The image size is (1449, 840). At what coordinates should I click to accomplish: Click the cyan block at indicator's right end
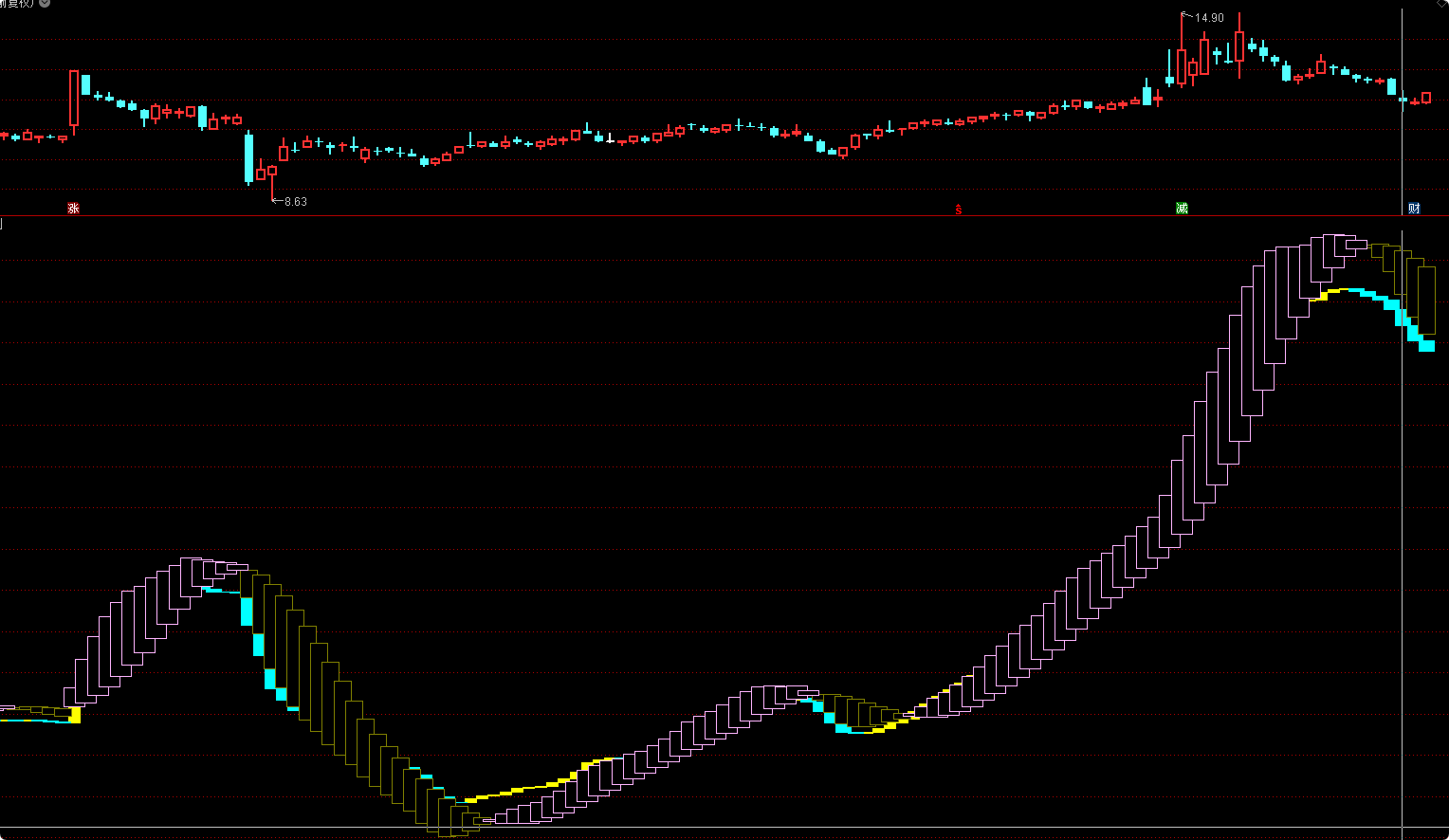tap(1426, 345)
